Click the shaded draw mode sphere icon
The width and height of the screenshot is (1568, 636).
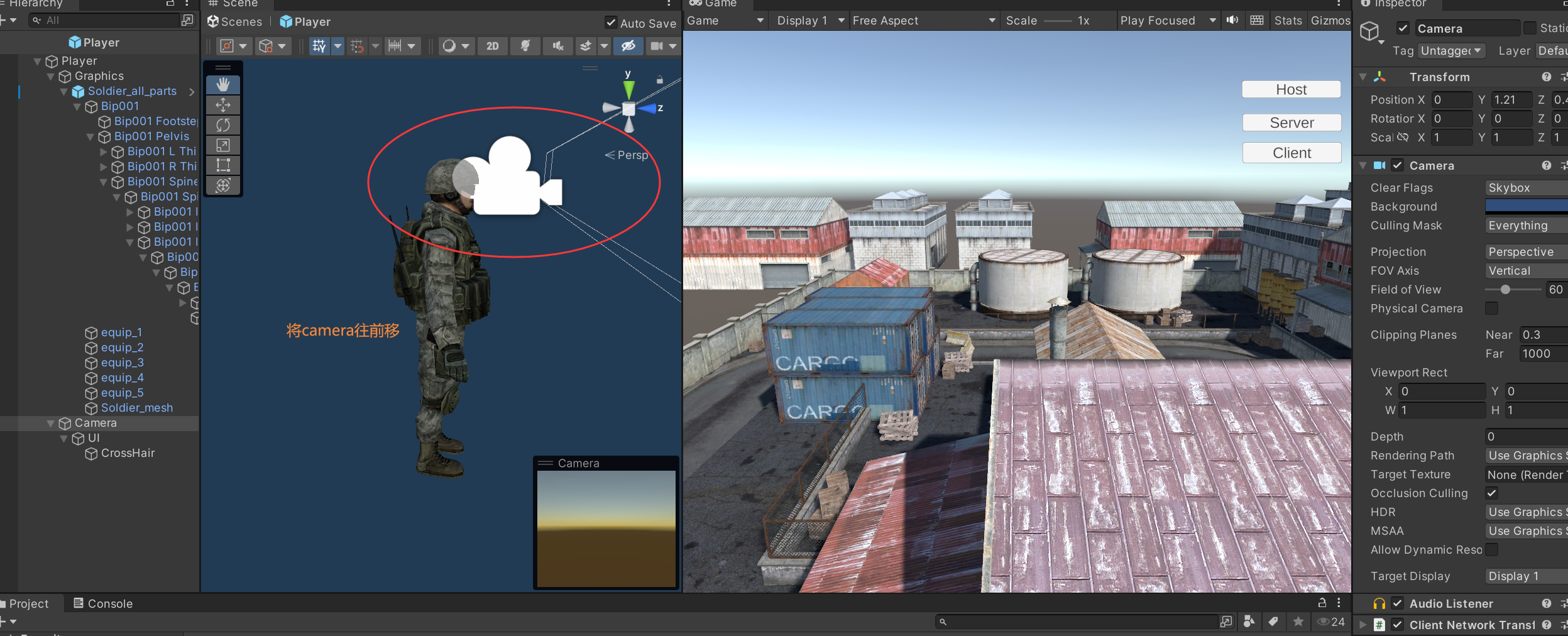point(449,46)
